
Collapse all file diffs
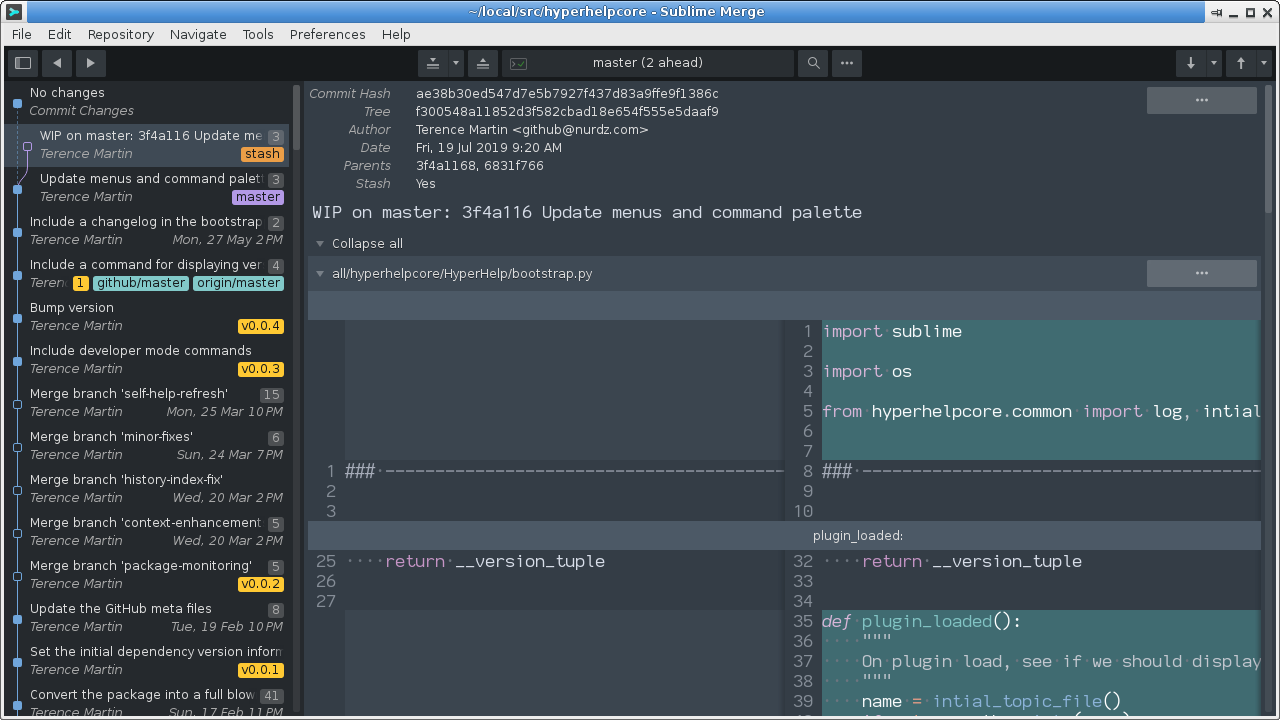tap(321, 243)
